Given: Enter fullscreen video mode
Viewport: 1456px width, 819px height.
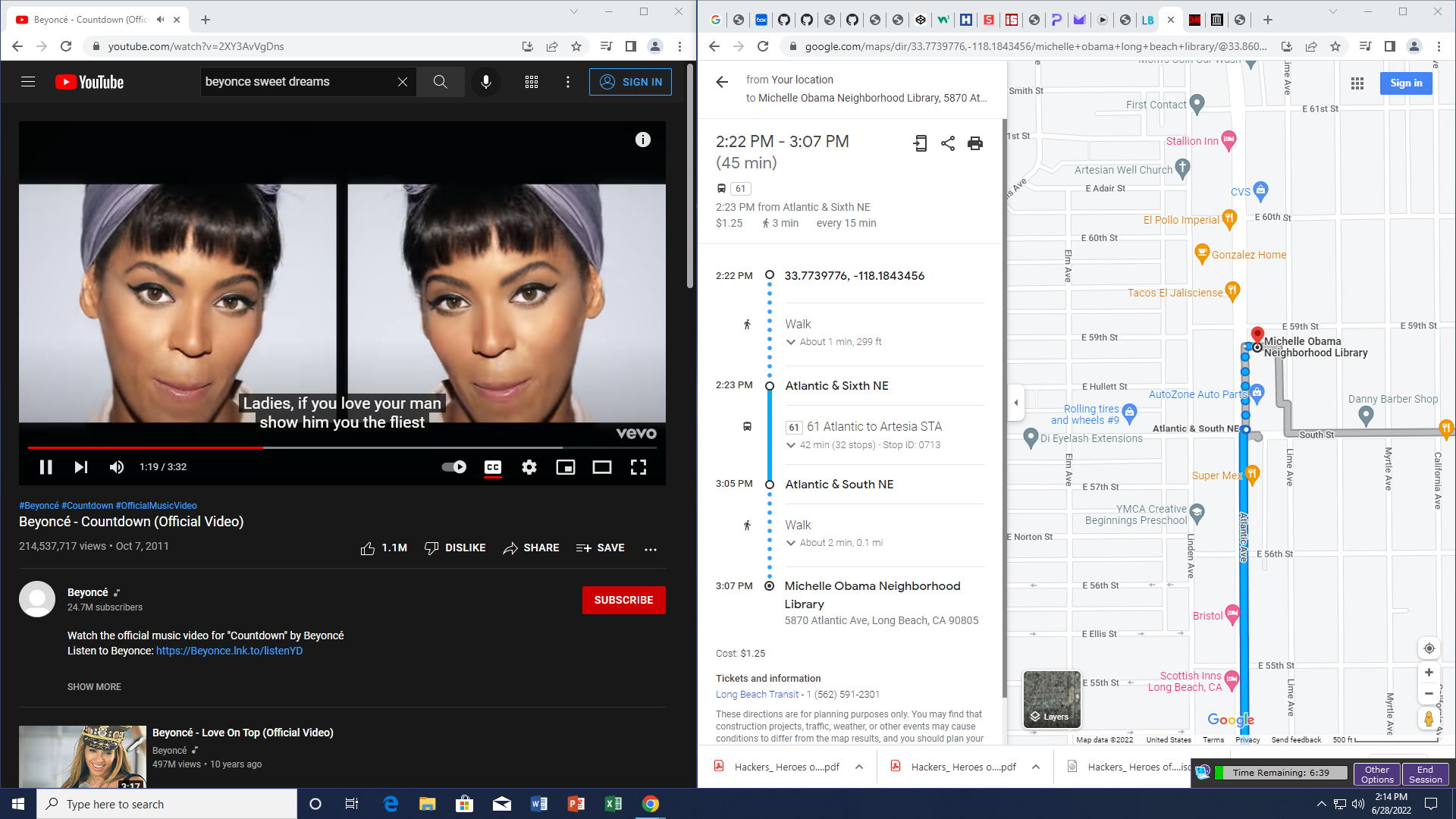Looking at the screenshot, I should (x=639, y=467).
